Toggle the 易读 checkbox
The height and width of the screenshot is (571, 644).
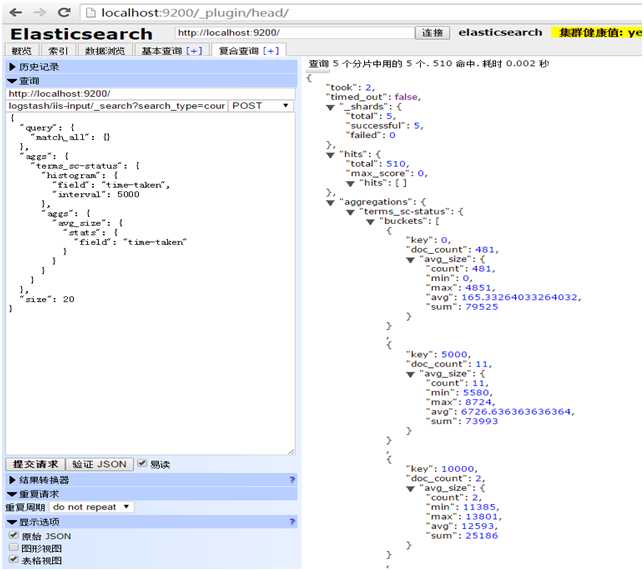click(x=142, y=464)
